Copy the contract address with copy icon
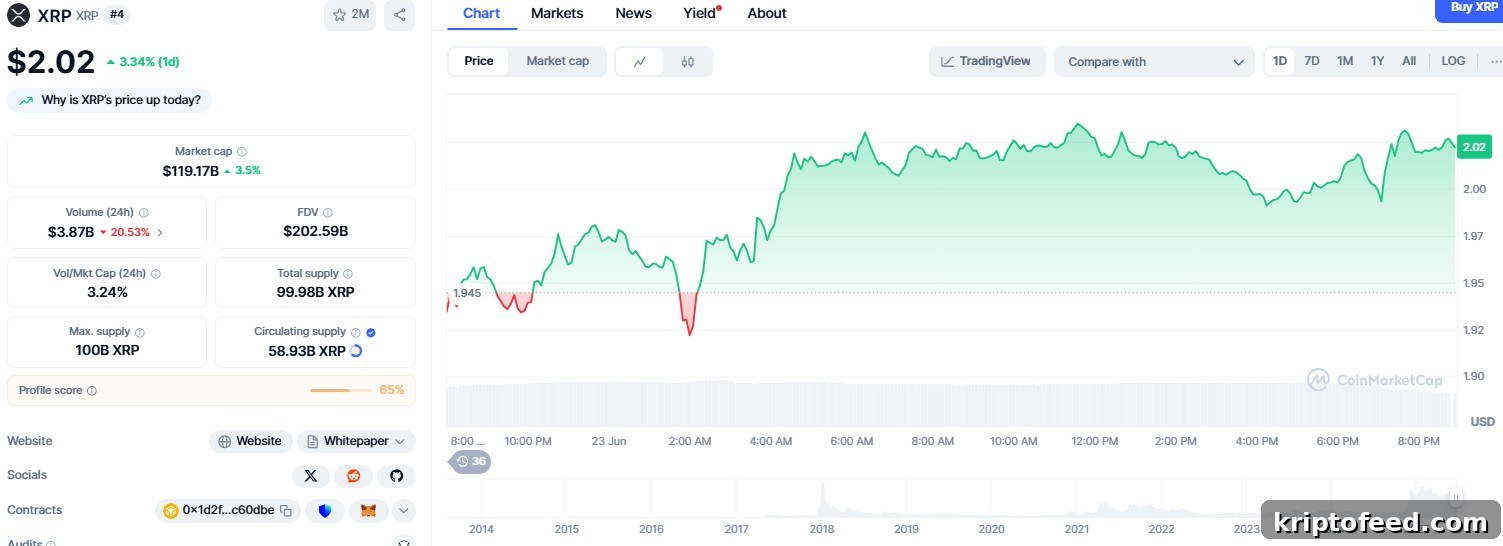The image size is (1503, 546). (x=286, y=511)
